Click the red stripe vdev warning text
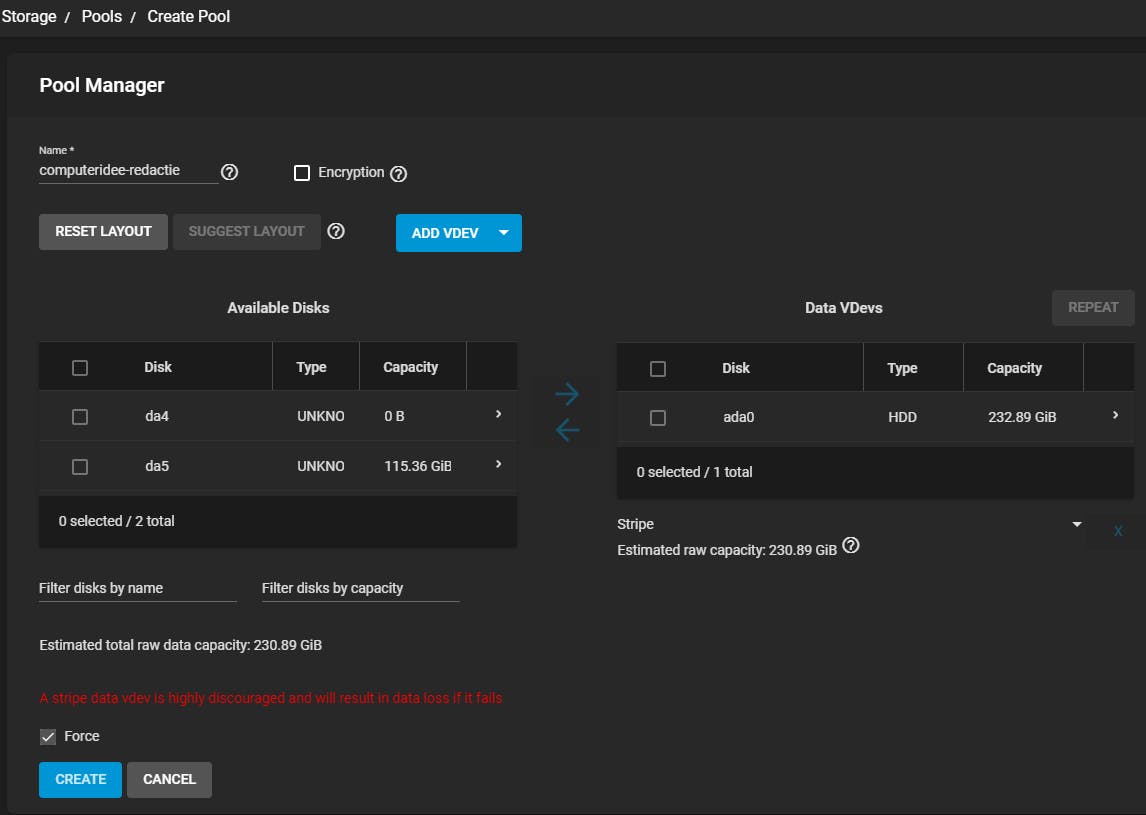This screenshot has height=815, width=1146. click(x=271, y=698)
